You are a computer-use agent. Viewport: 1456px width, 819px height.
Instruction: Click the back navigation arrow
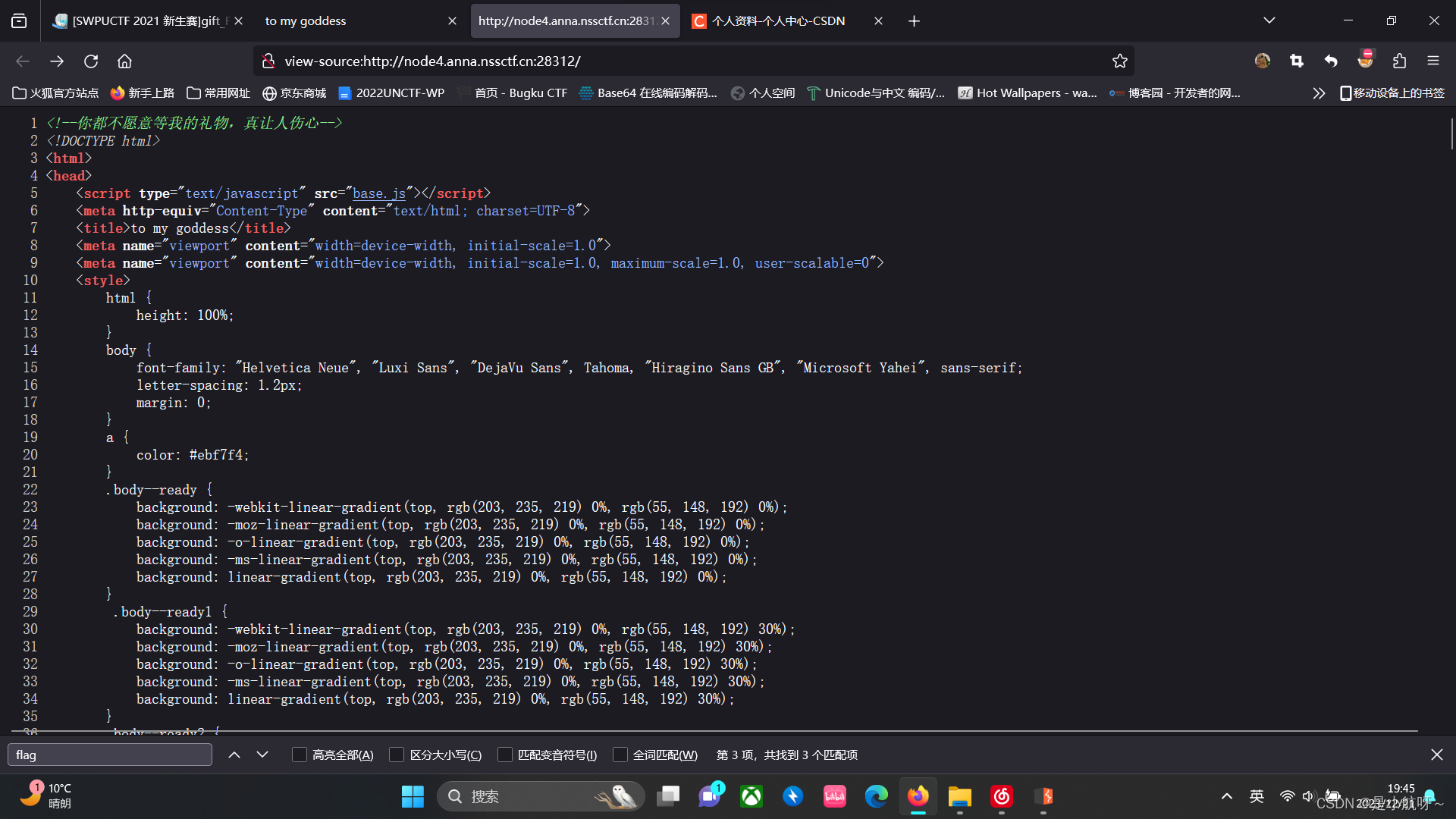tap(22, 61)
